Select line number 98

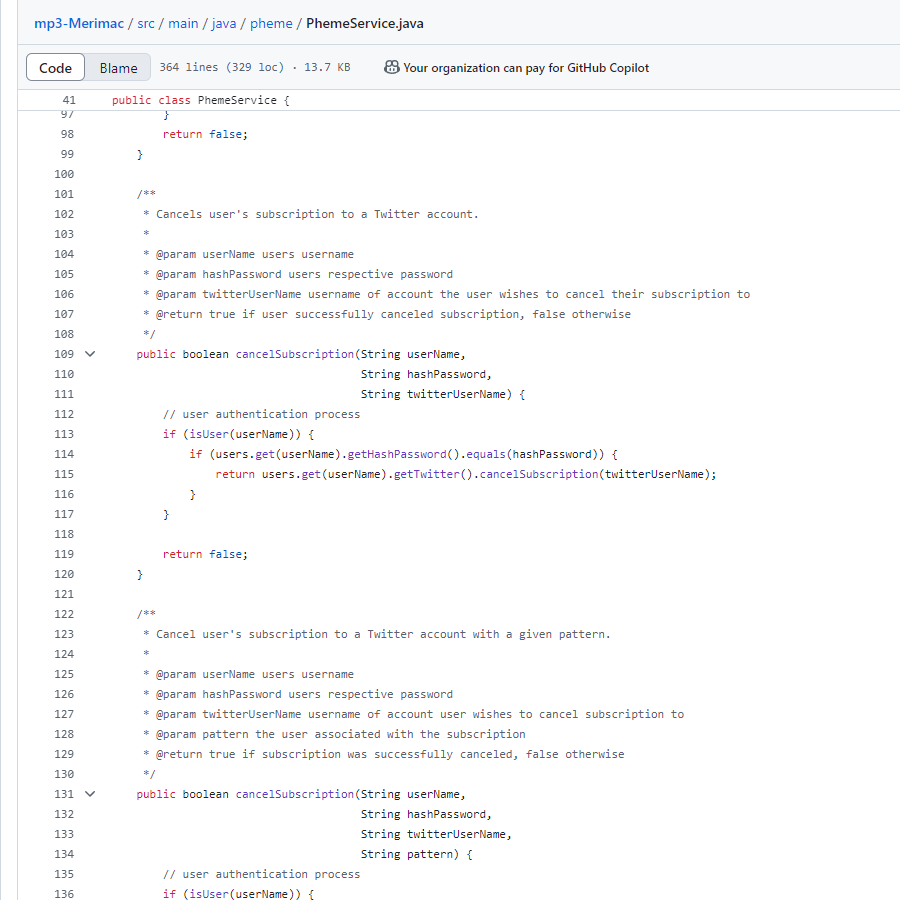click(67, 134)
